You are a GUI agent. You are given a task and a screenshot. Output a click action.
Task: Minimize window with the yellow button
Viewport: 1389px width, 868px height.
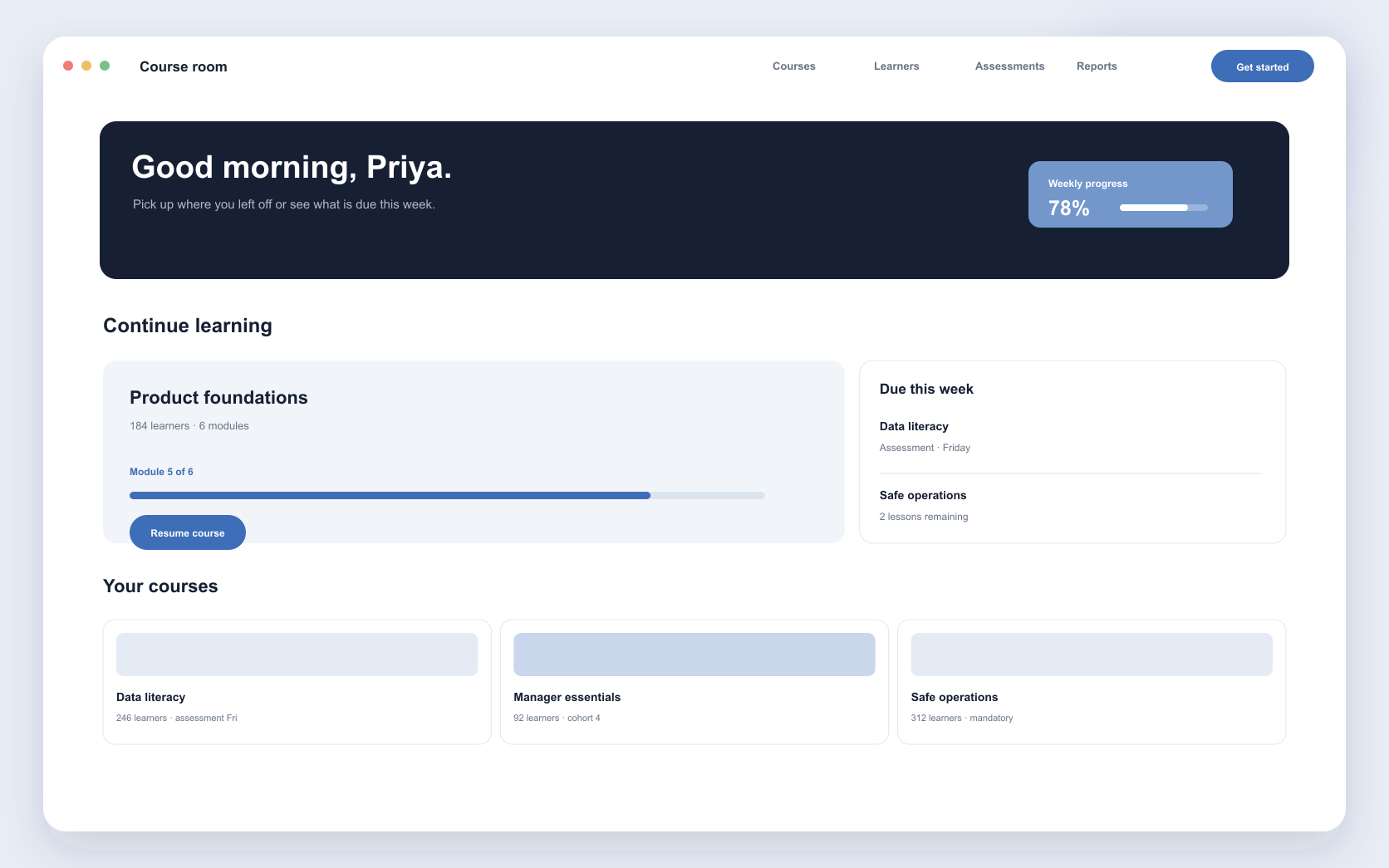coord(86,66)
